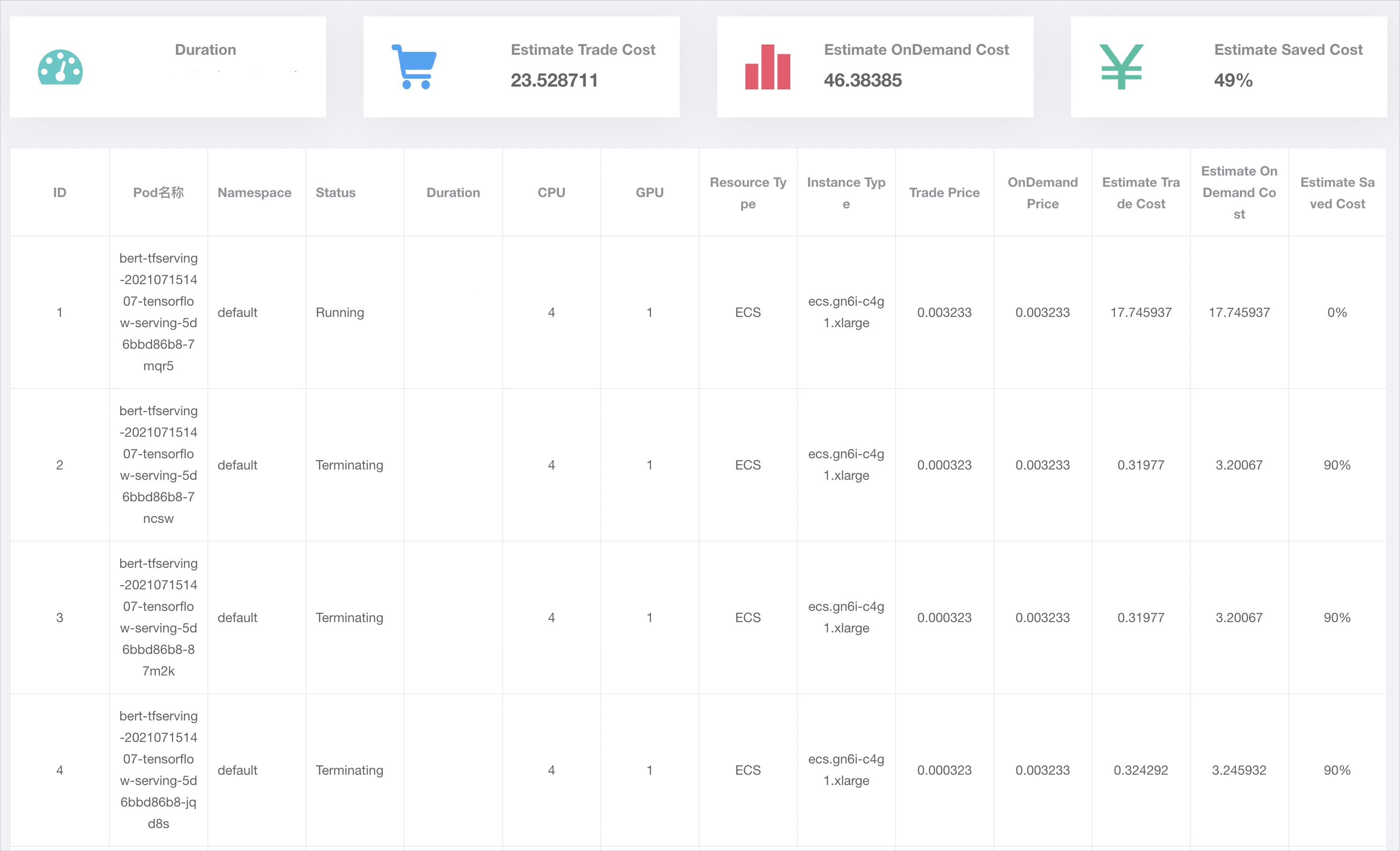Click the Namespace column header

point(254,193)
